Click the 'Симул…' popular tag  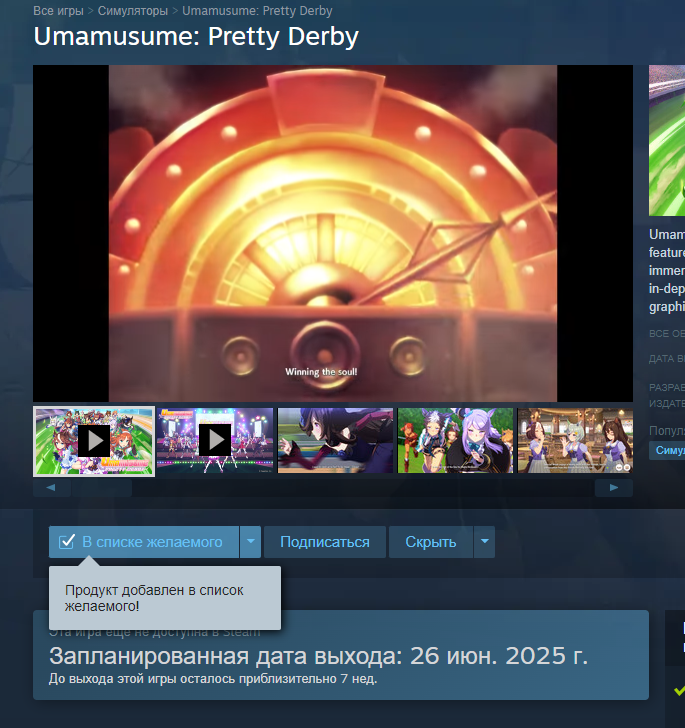point(667,450)
